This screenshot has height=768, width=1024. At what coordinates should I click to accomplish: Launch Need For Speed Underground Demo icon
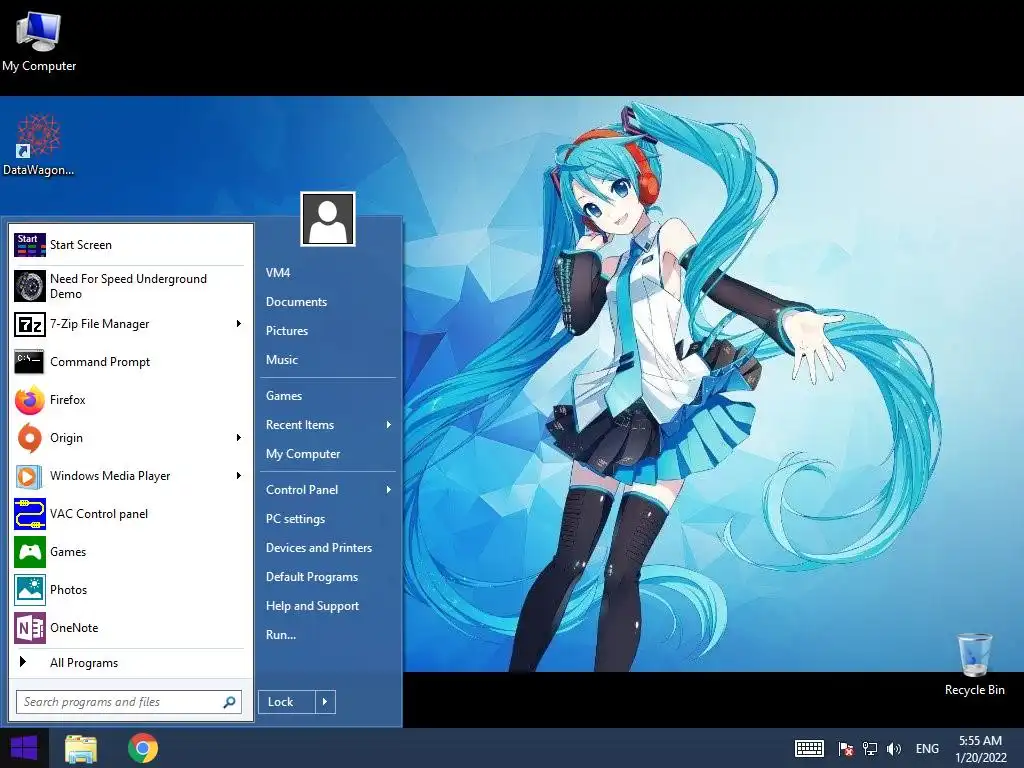pyautogui.click(x=29, y=286)
